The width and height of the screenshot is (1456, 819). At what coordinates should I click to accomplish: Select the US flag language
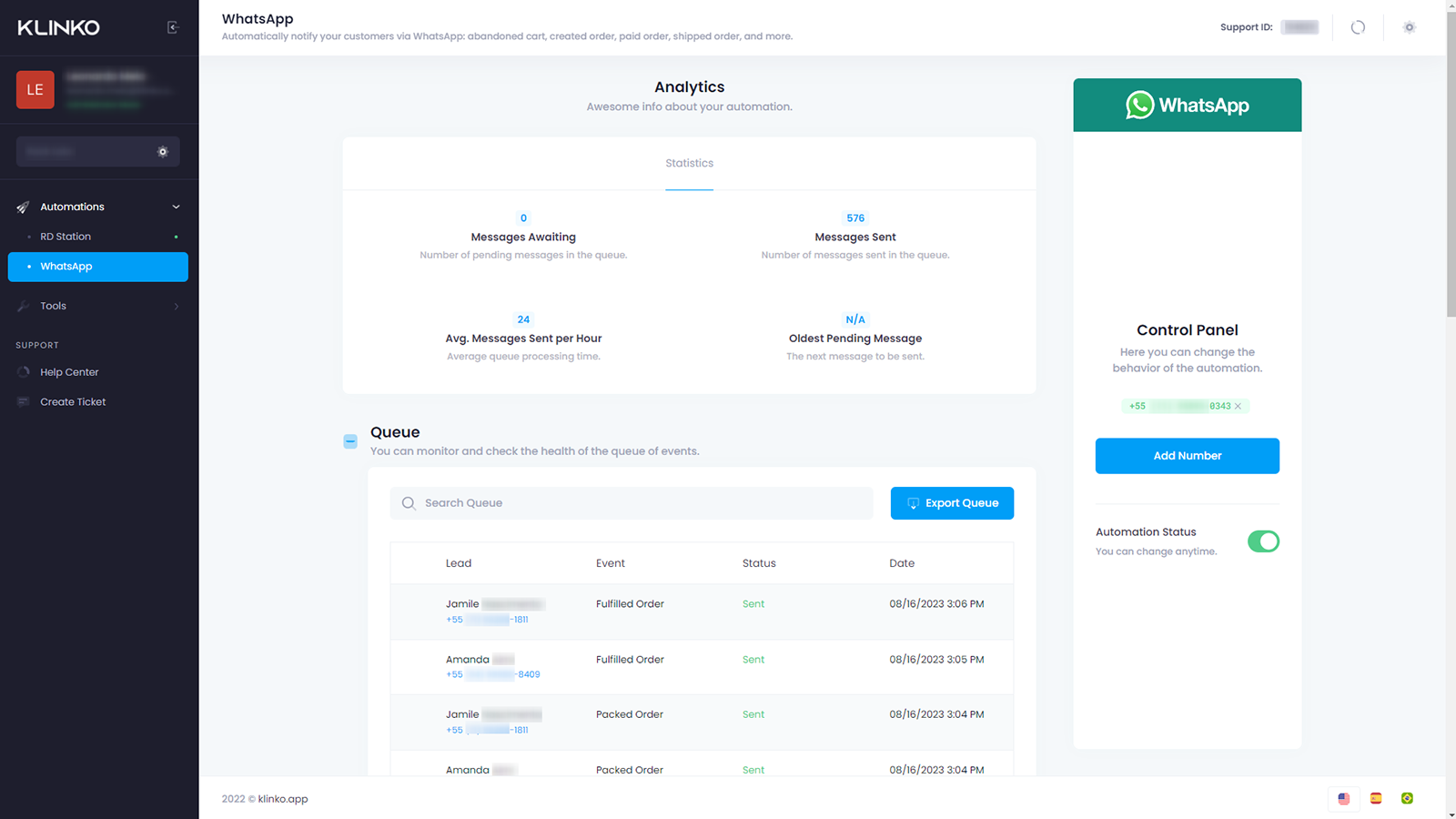click(1344, 799)
